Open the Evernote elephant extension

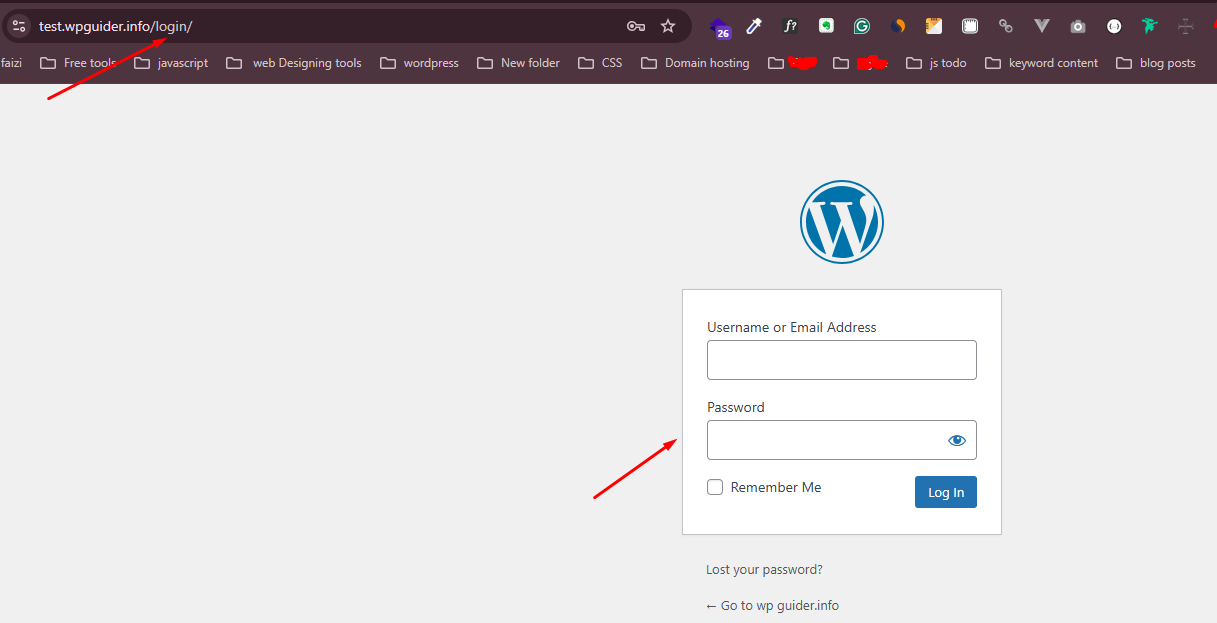click(826, 26)
